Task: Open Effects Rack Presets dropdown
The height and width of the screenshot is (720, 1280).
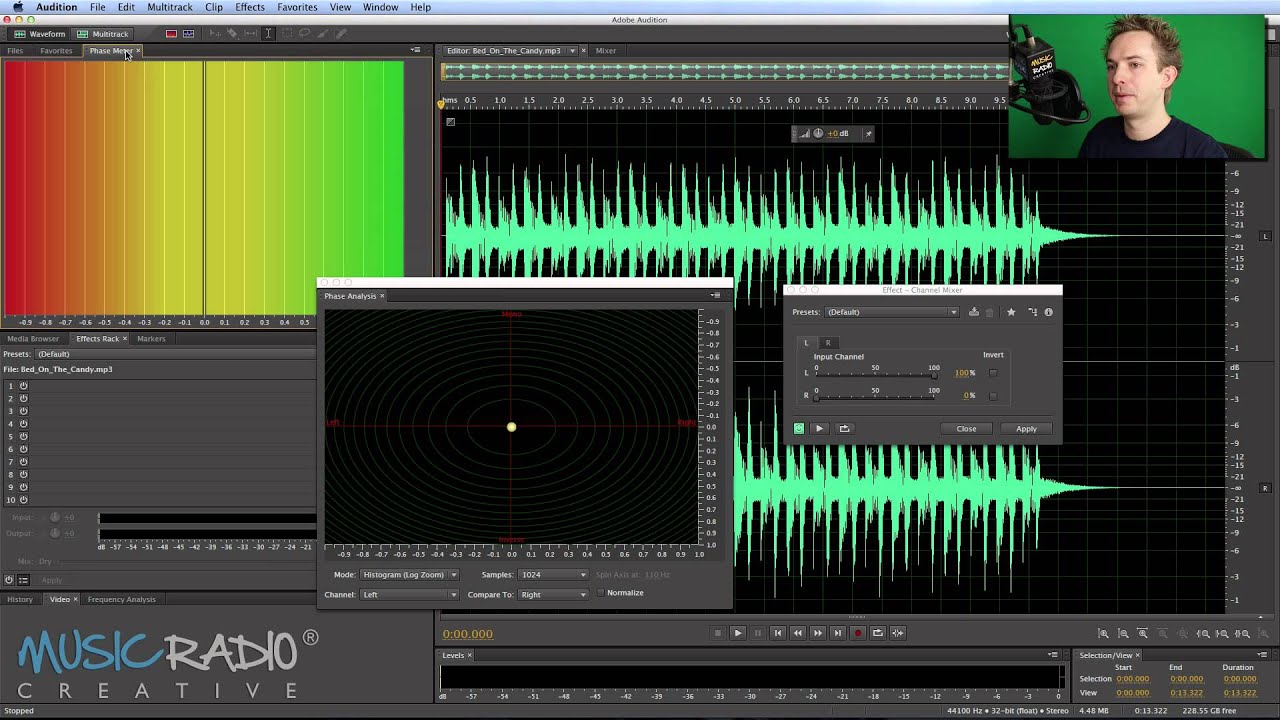Action: pyautogui.click(x=175, y=354)
